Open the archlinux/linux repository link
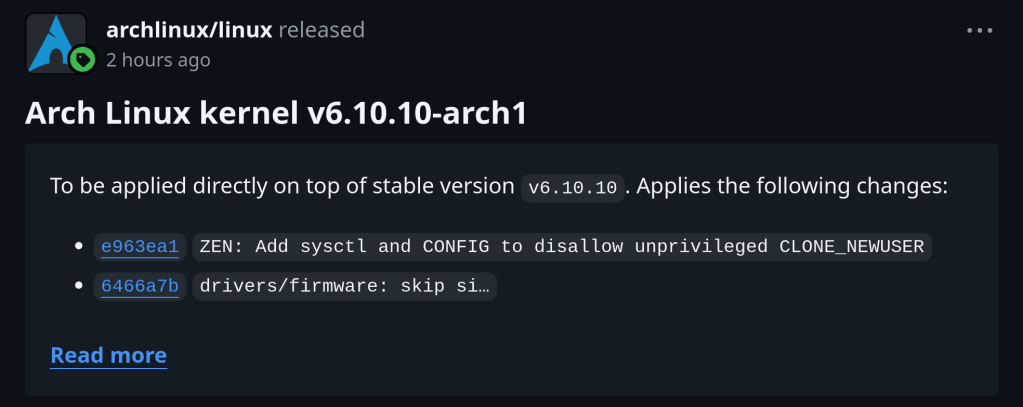The image size is (1023, 407). pyautogui.click(x=189, y=30)
